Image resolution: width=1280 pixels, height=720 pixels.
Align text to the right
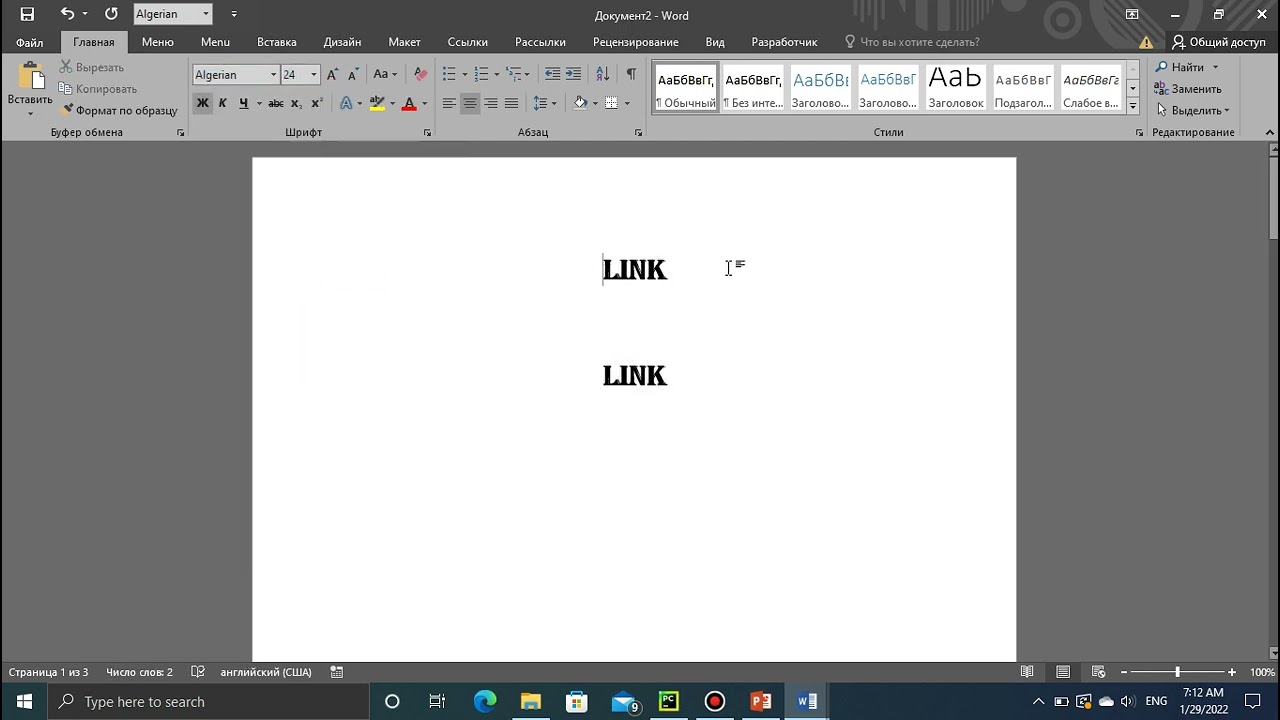pos(491,103)
